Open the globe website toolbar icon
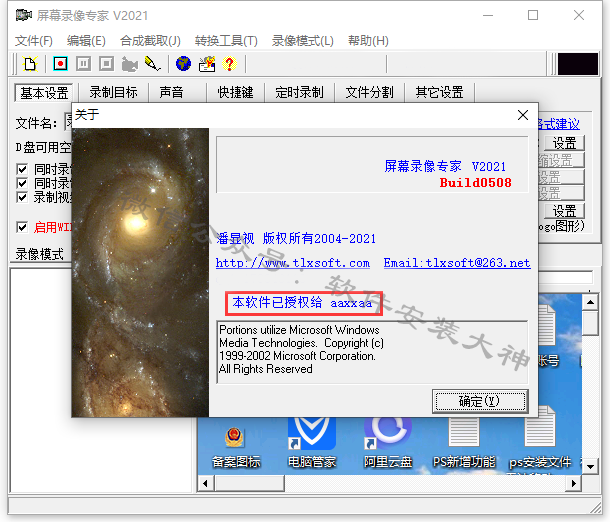The height and width of the screenshot is (522, 610). point(183,64)
